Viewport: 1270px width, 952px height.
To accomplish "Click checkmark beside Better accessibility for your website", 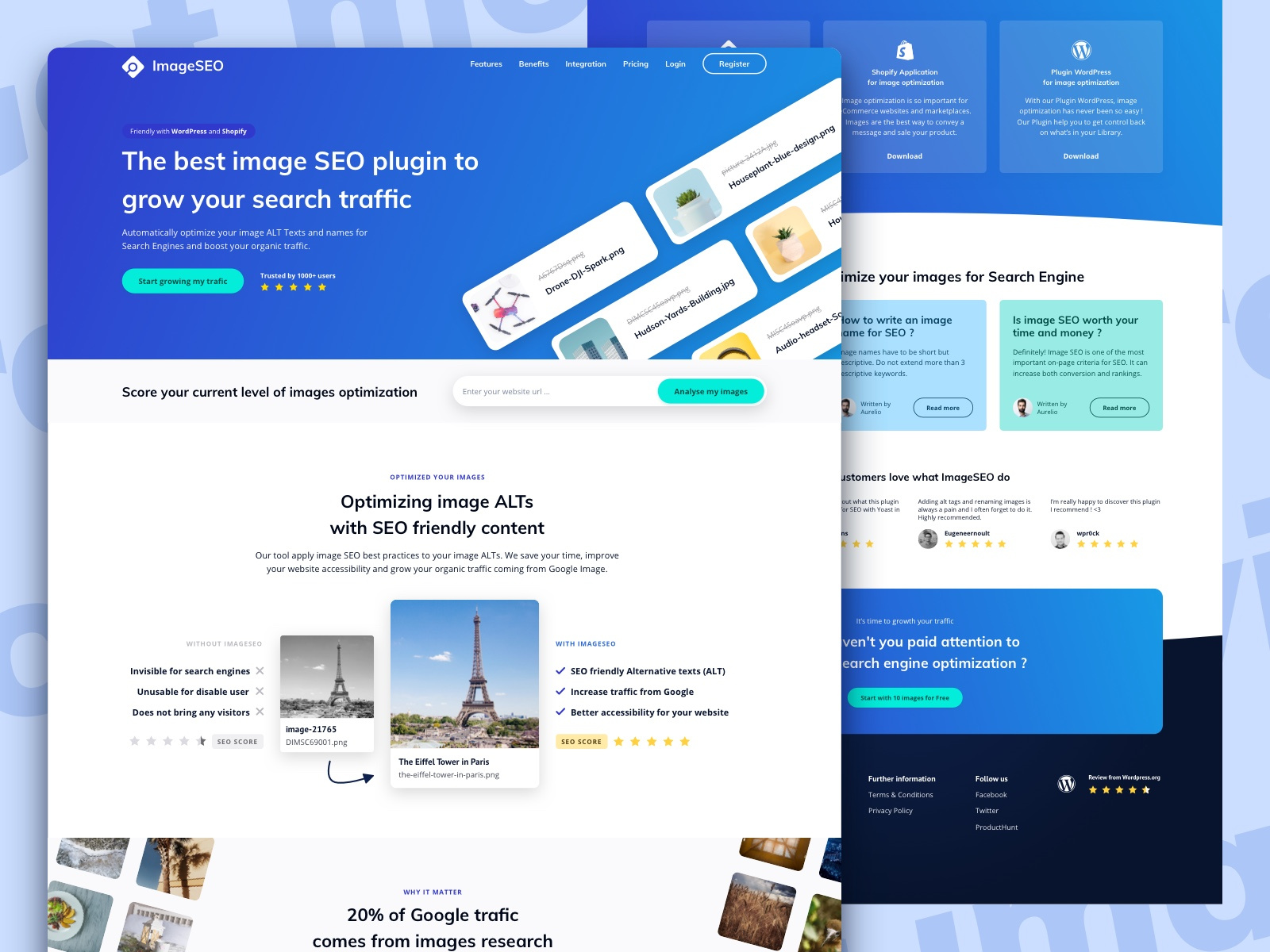I will tap(560, 712).
